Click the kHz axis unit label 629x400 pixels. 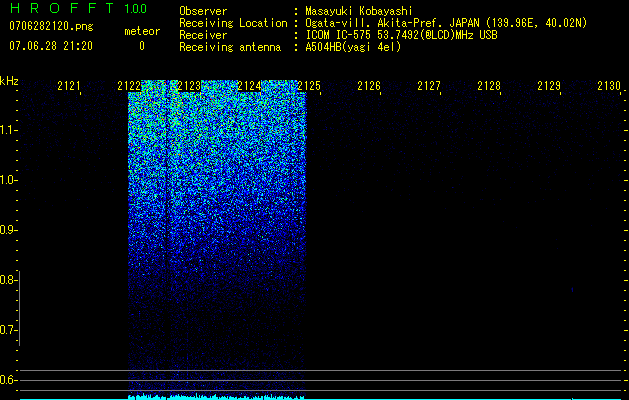click(9, 81)
